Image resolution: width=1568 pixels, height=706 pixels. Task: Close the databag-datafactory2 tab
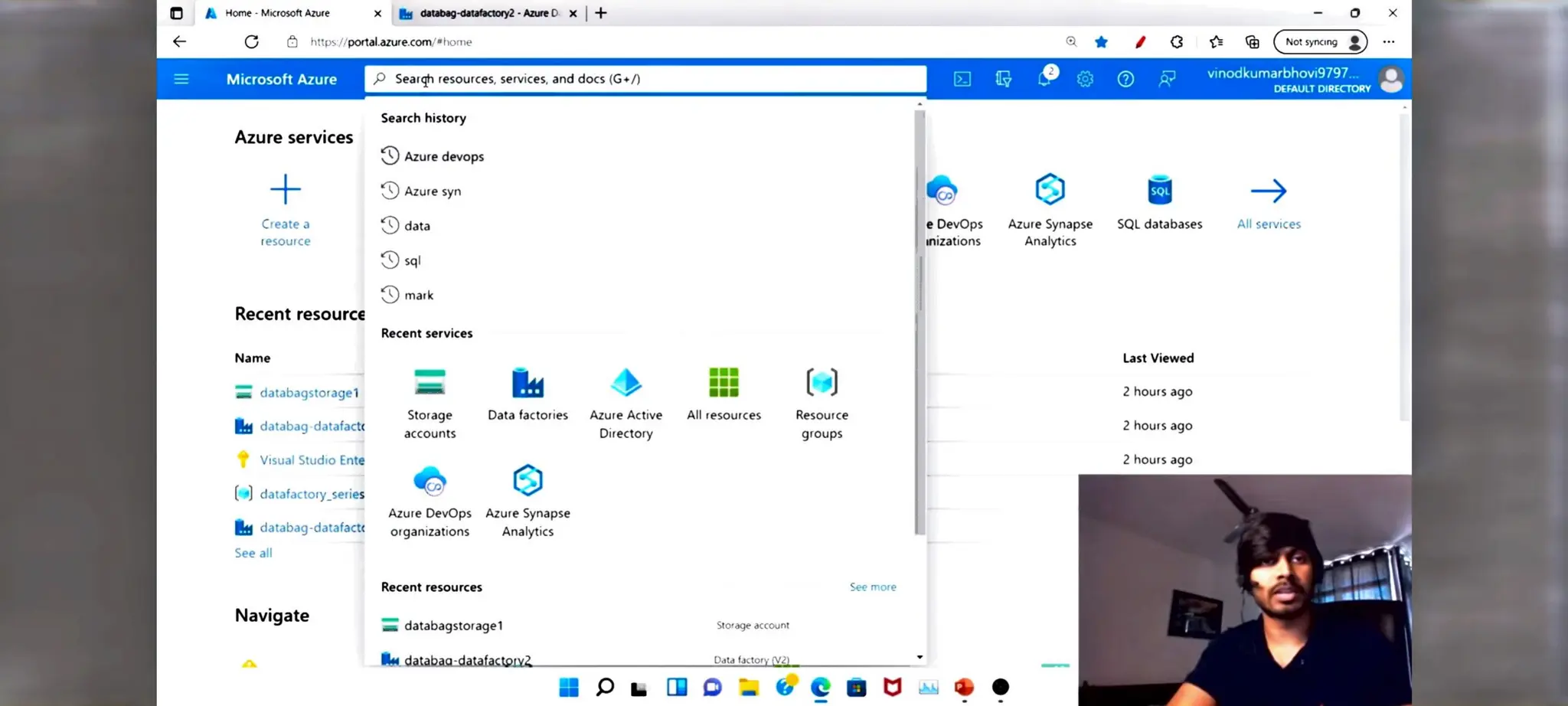point(573,13)
